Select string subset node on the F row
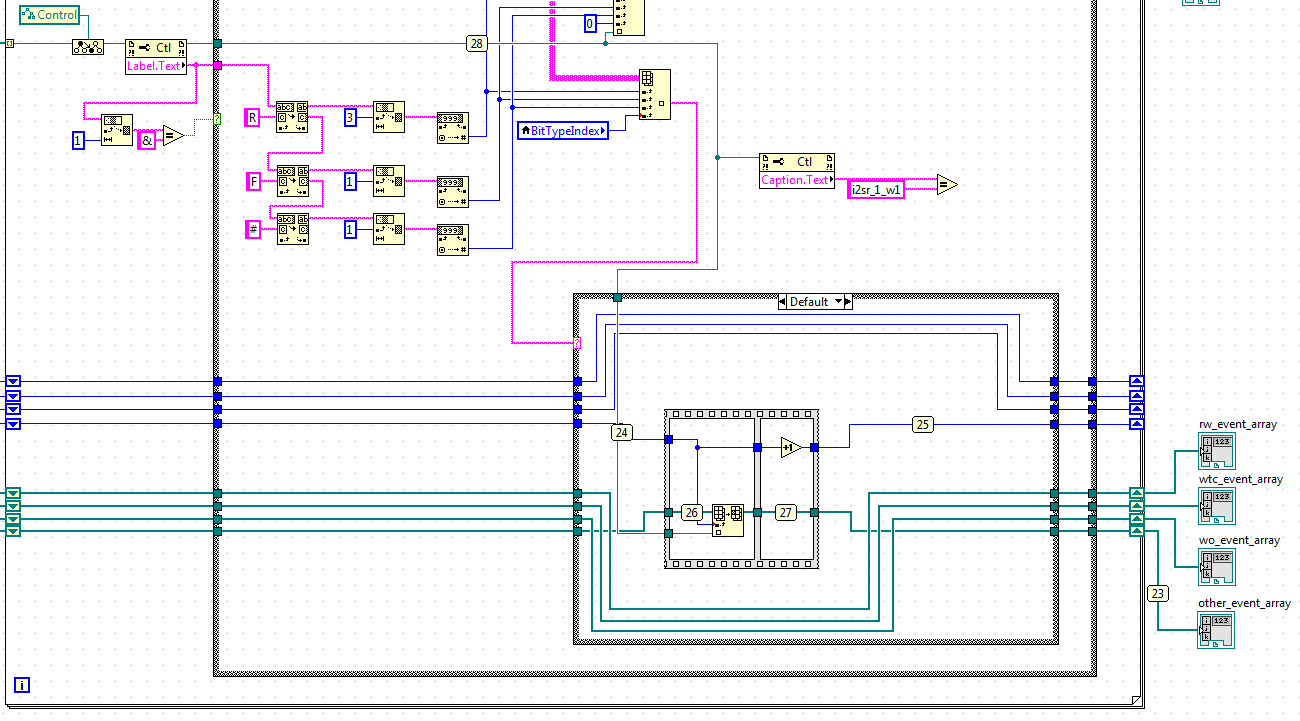Viewport: 1300px width, 721px height. pyautogui.click(x=389, y=181)
